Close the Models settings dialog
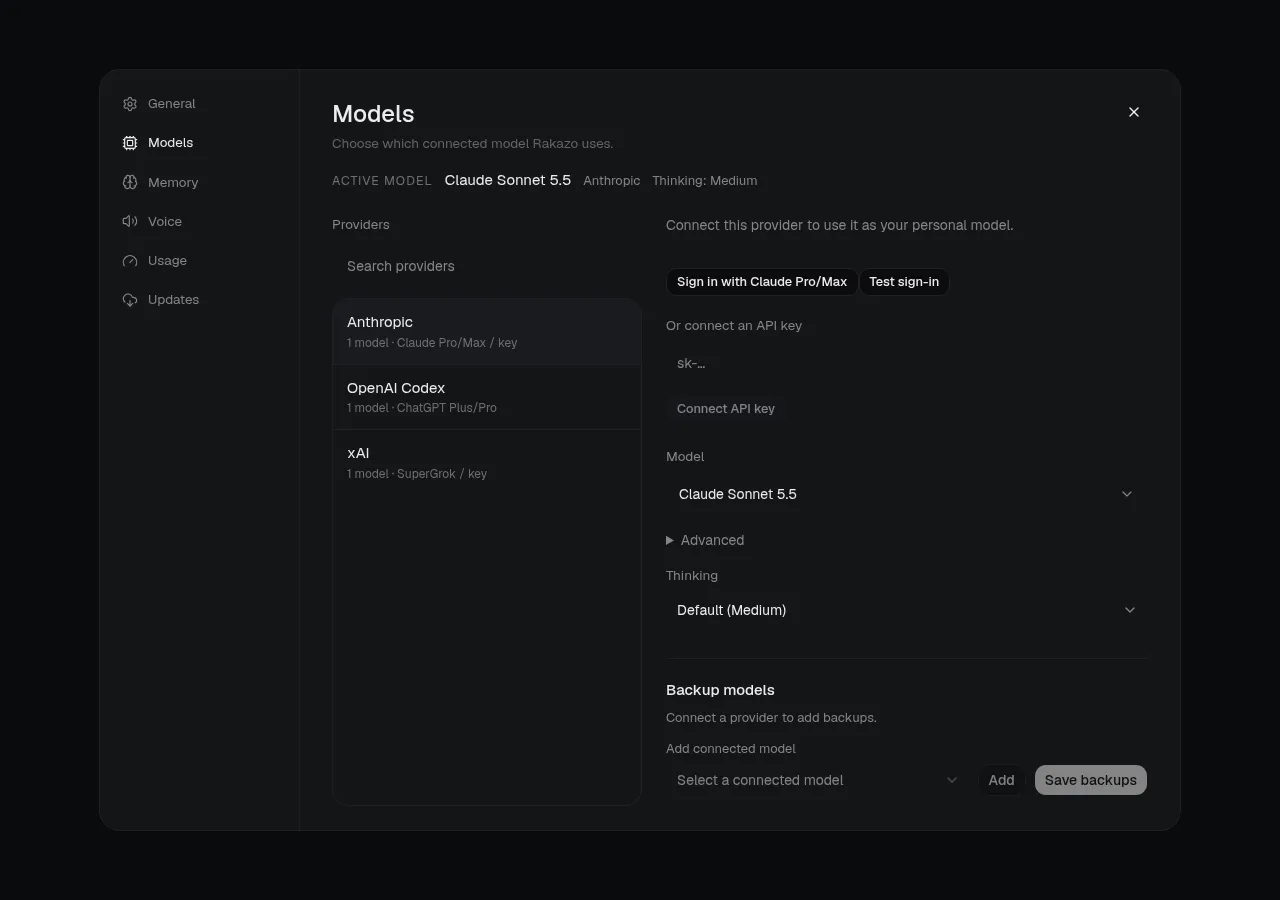 click(1134, 112)
